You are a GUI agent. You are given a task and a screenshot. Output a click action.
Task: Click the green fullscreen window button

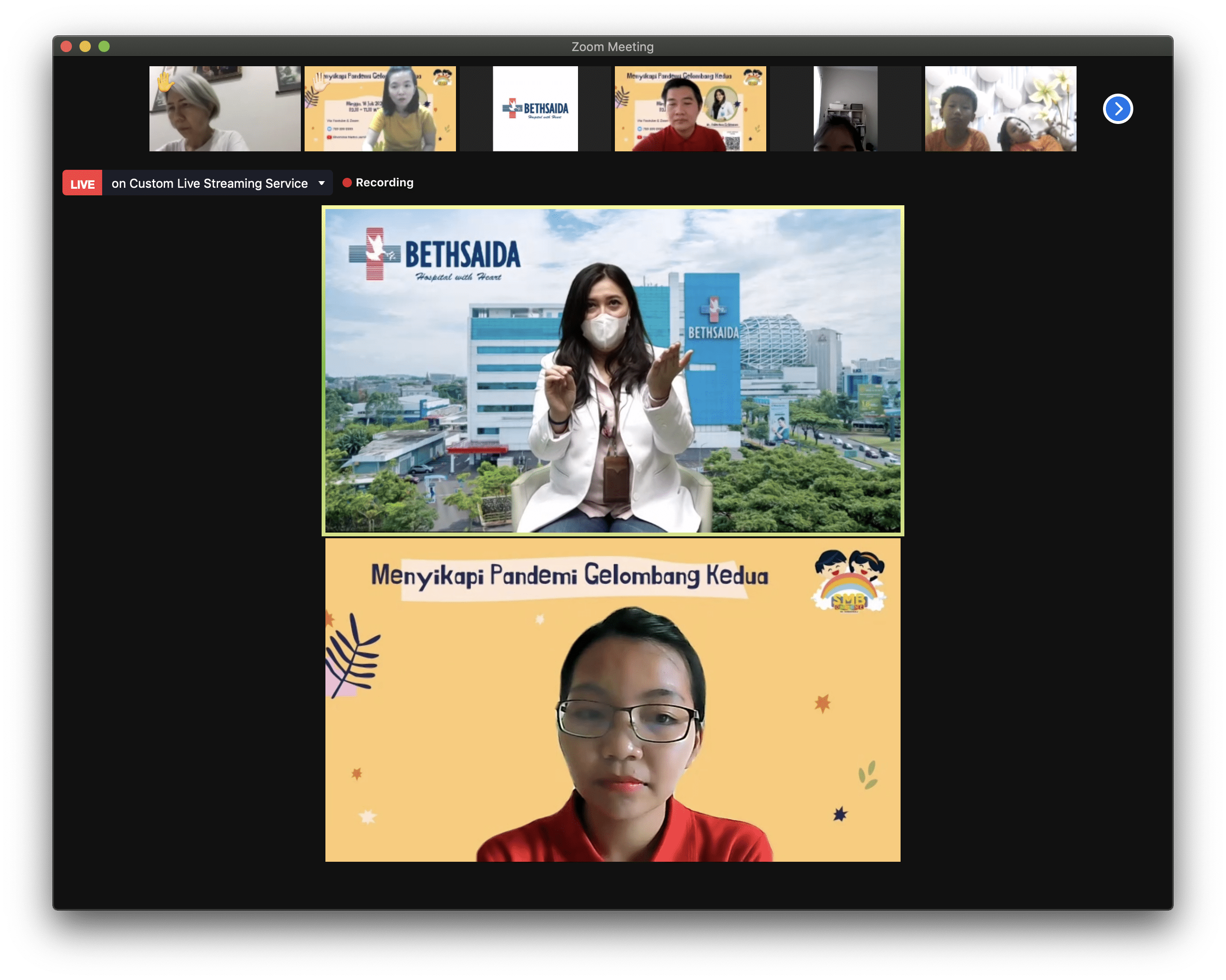tap(104, 47)
